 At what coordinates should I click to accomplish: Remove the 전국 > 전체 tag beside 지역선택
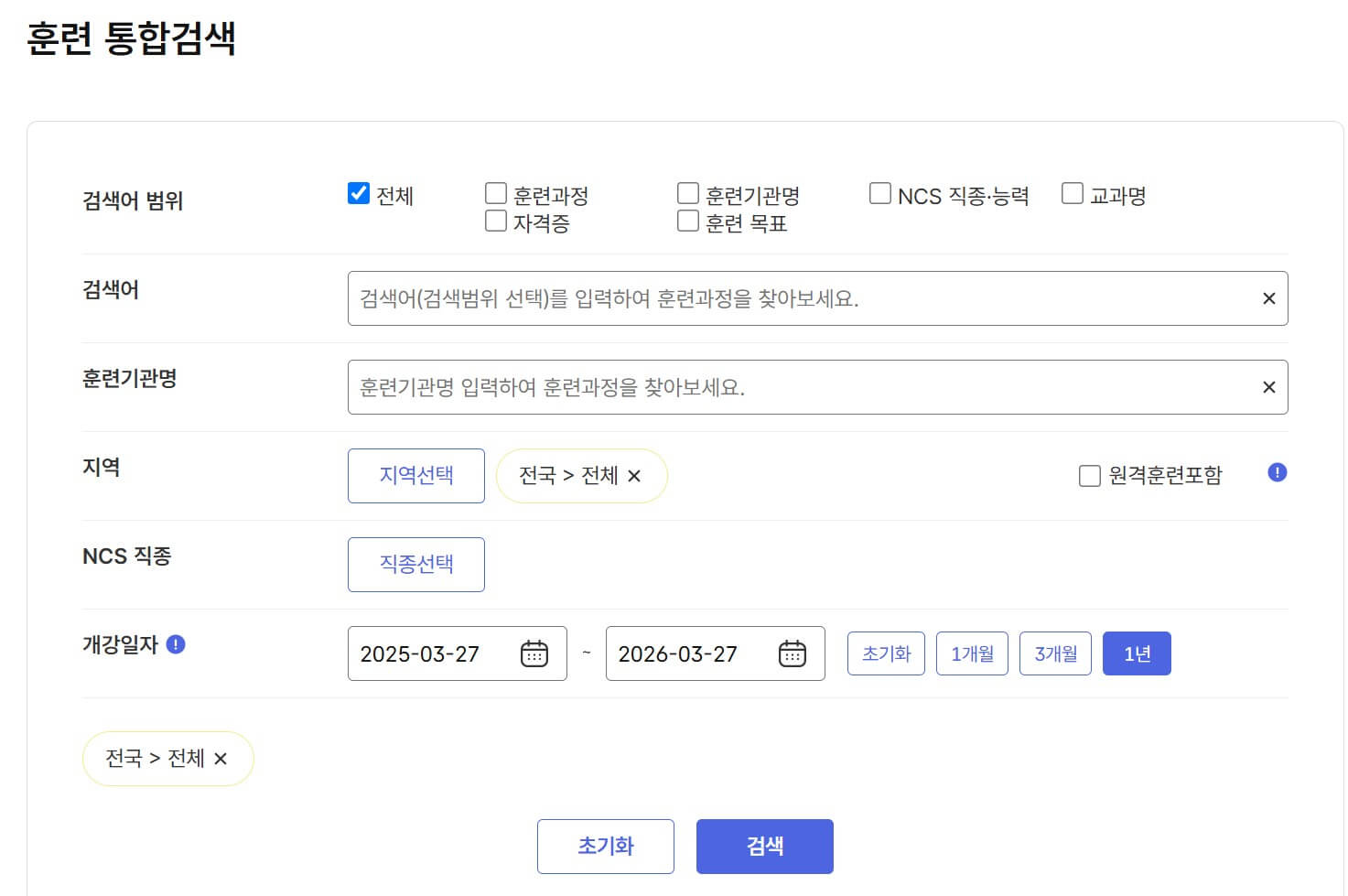[x=638, y=476]
